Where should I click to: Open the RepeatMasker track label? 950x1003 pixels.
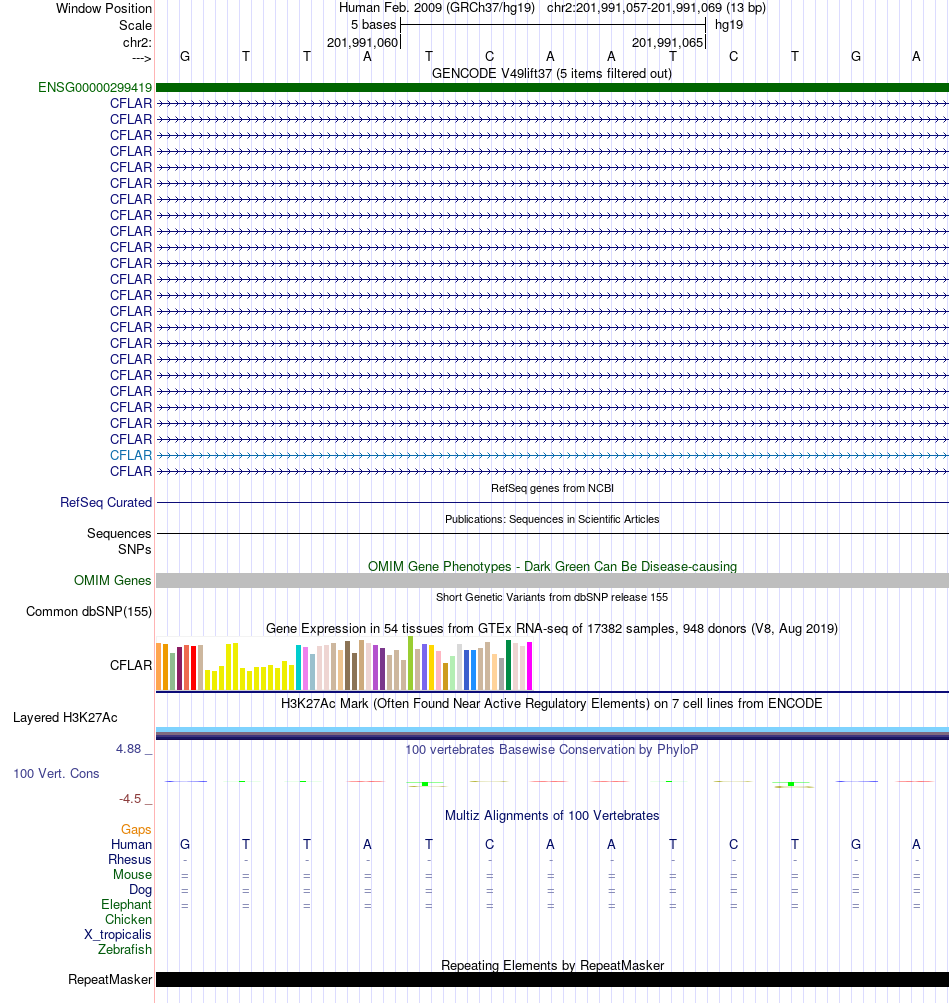coord(110,979)
